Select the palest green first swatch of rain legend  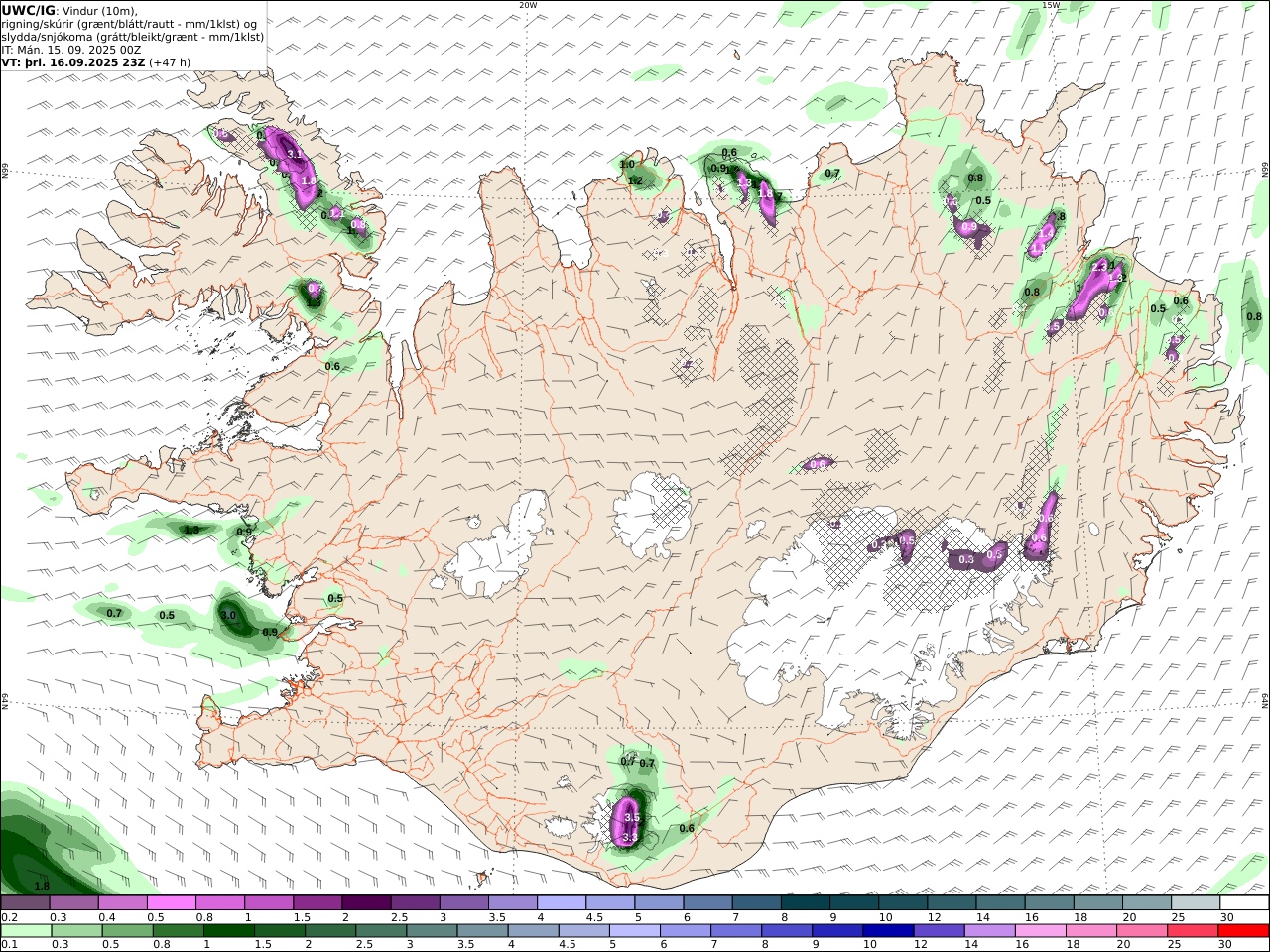(x=26, y=931)
